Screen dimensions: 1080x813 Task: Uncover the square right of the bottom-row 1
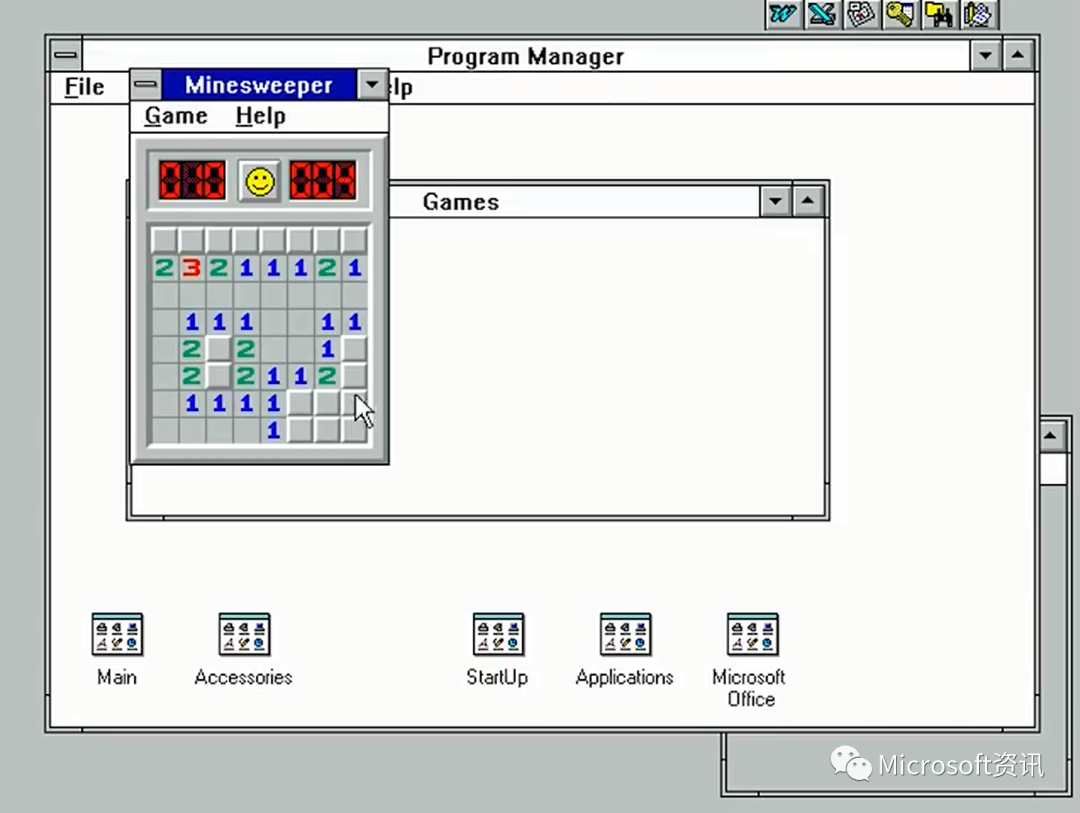coord(300,430)
